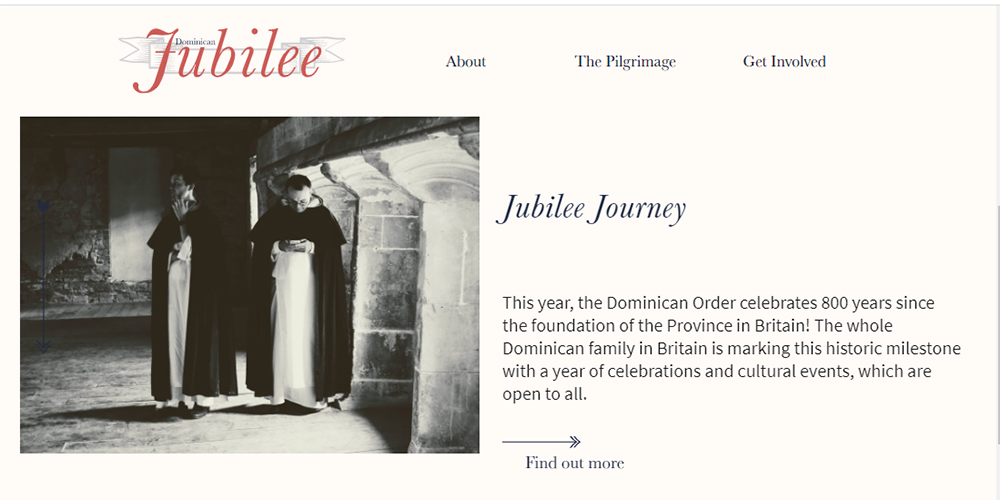Image resolution: width=1000 pixels, height=500 pixels.
Task: Click the double-headed arrow above Find out more
Action: pos(541,441)
